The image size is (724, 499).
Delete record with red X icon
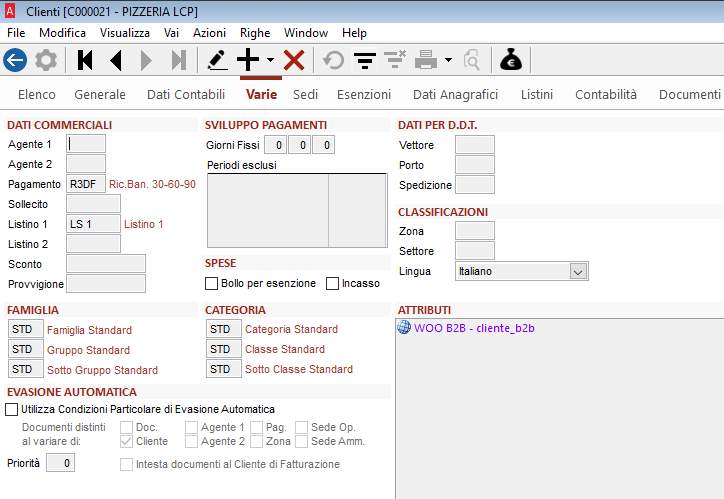(x=294, y=60)
